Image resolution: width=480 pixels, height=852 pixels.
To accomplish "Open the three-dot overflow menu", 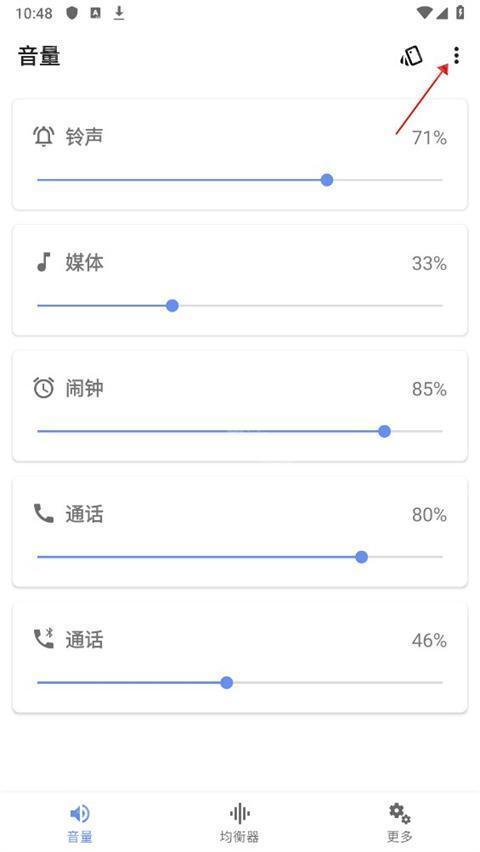I will [x=457, y=55].
